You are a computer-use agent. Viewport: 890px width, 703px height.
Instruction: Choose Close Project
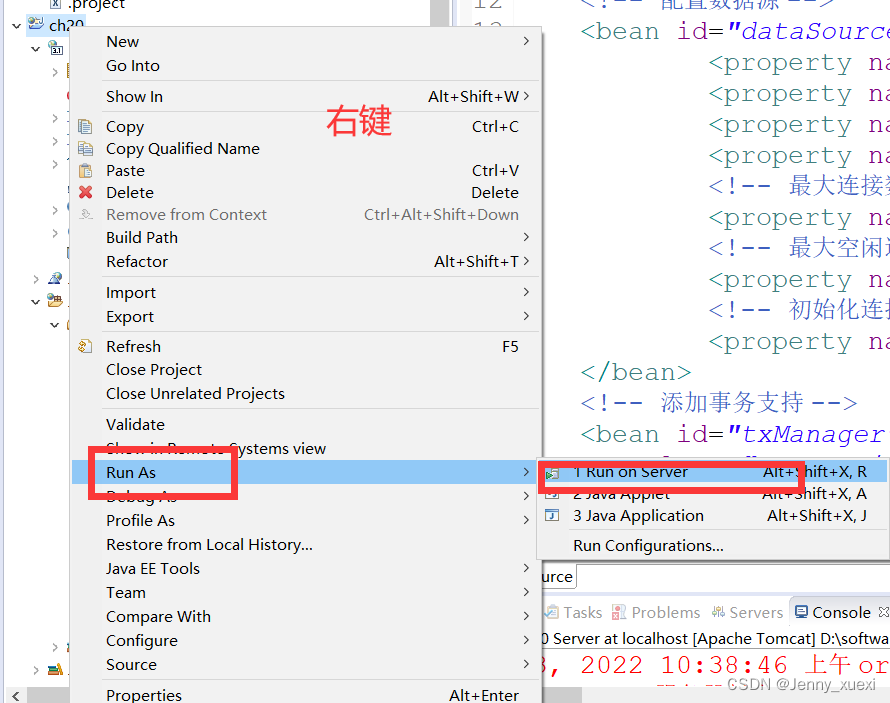tap(307, 370)
